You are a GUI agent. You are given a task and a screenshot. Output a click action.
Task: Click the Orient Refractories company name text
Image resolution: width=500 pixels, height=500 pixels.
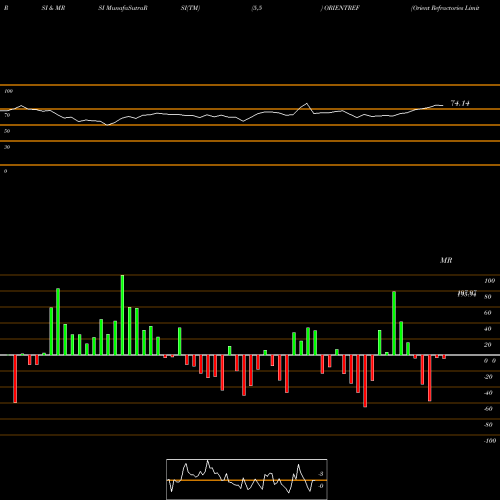[445, 8]
